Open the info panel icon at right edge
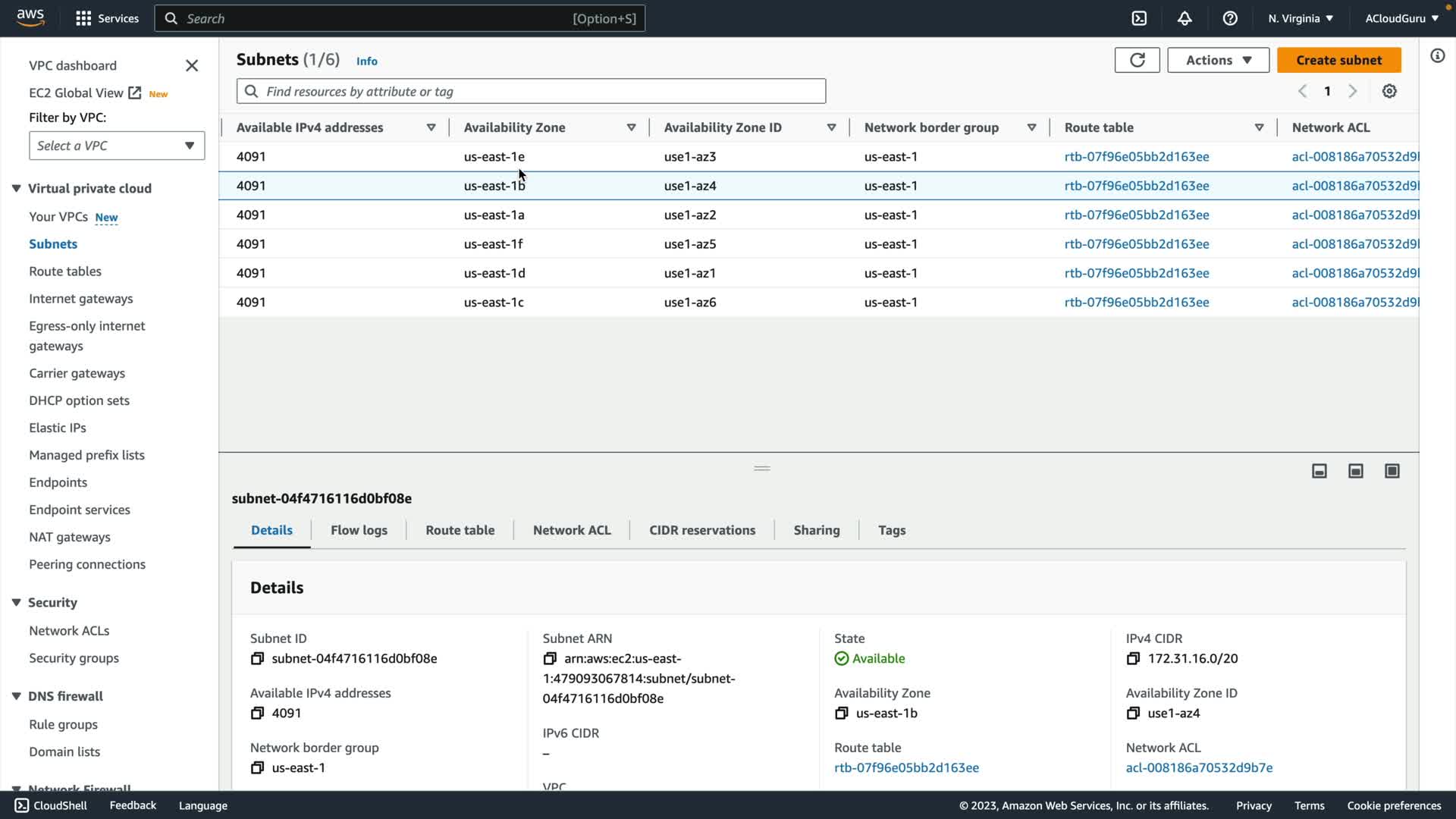This screenshot has width=1456, height=819. [1437, 56]
